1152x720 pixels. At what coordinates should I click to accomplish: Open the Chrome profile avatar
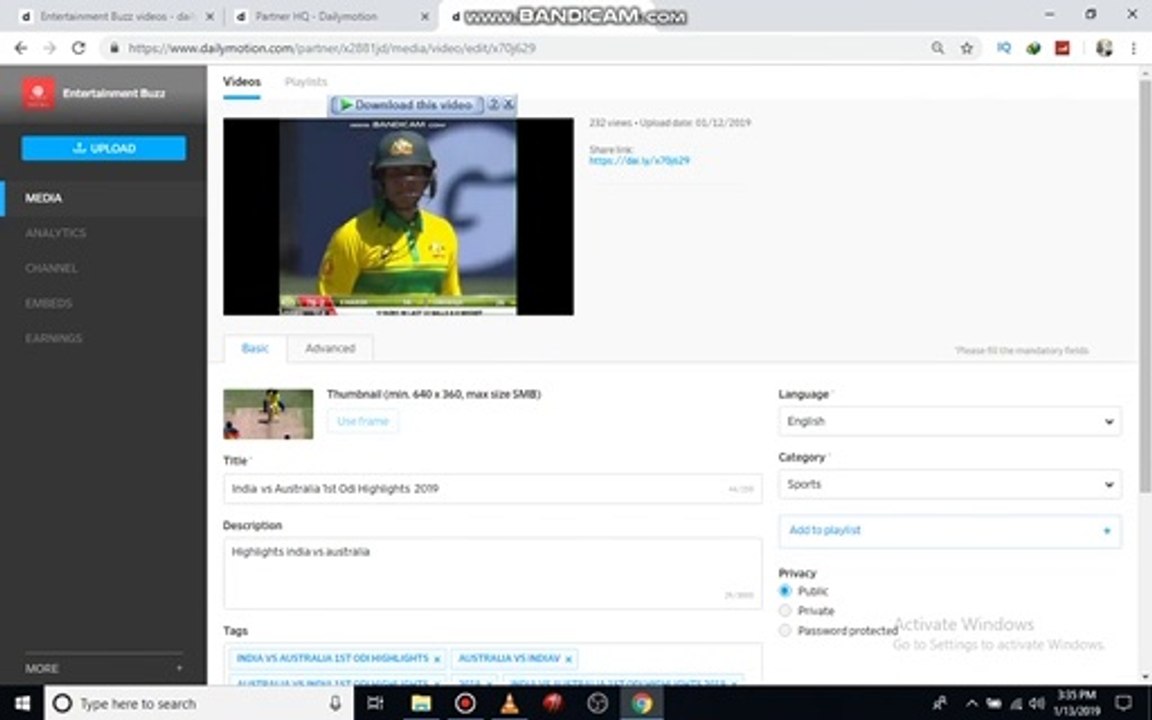click(1104, 48)
